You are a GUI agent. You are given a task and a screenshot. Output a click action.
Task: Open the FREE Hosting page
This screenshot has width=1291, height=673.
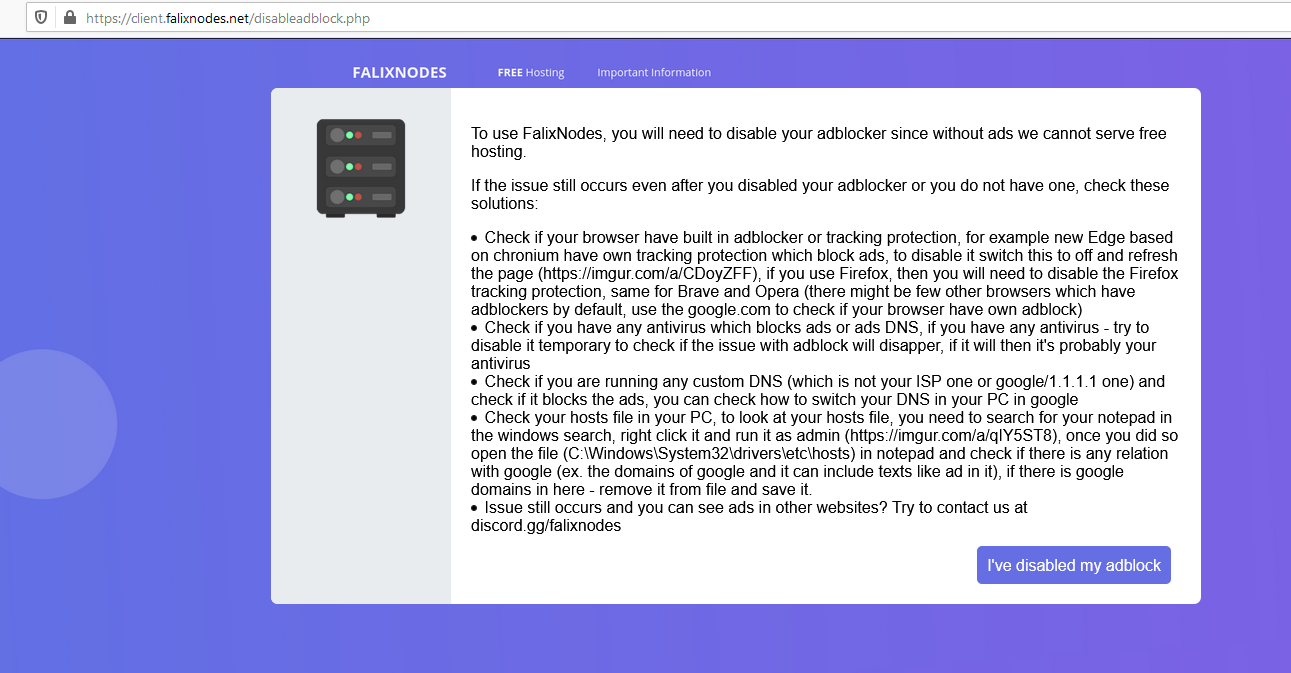point(531,72)
